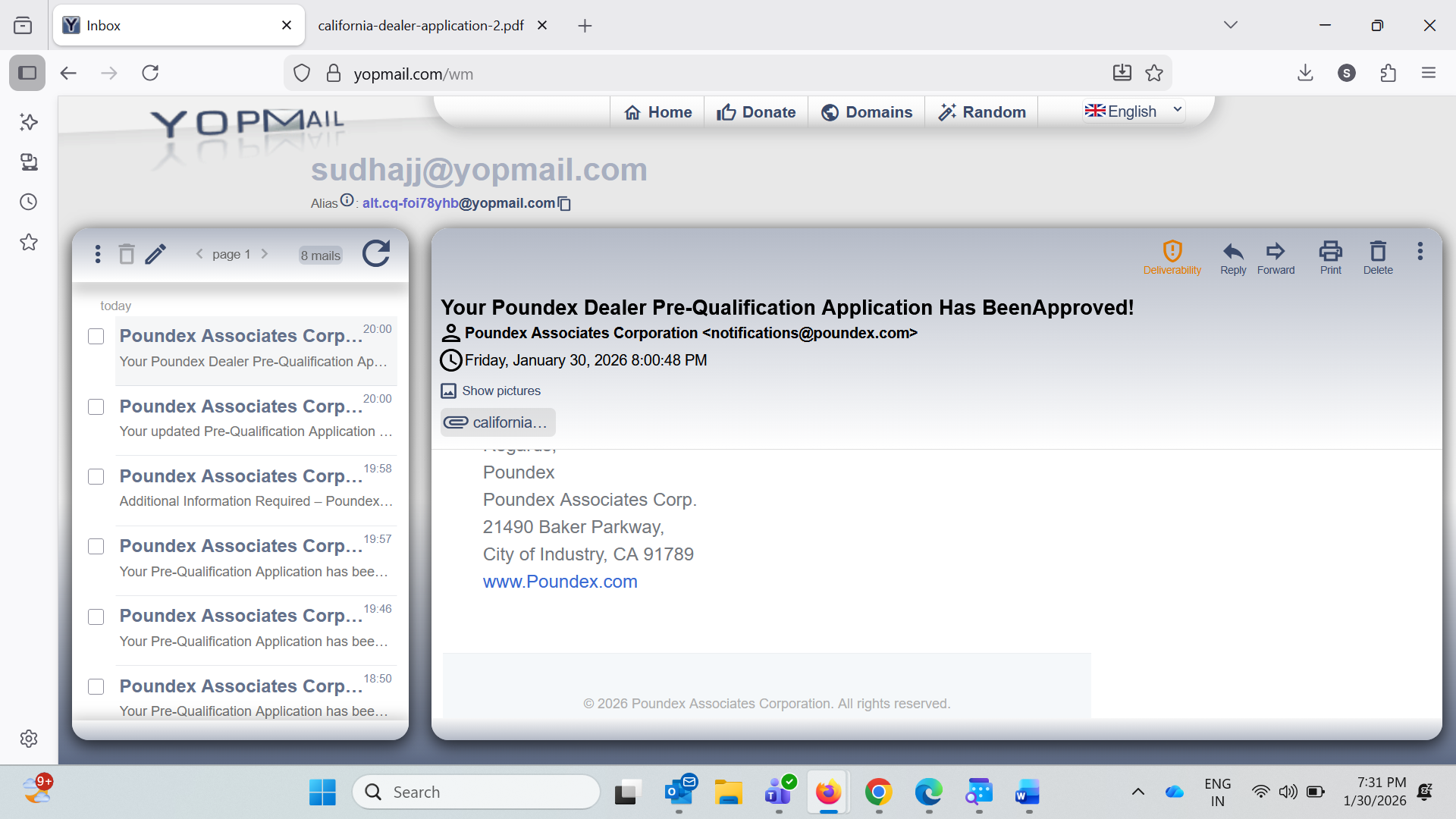Screen dimensions: 1456x819
Task: Open the california attachment chip
Action: point(498,422)
